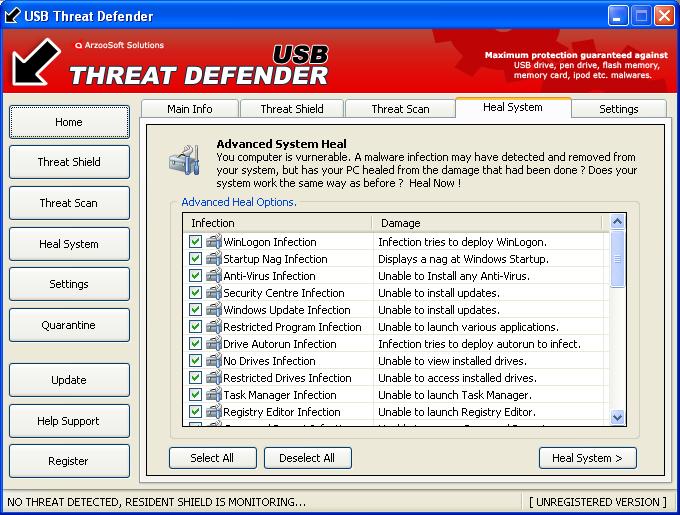The width and height of the screenshot is (680, 515).
Task: Click the Infection column header
Action: click(x=278, y=223)
